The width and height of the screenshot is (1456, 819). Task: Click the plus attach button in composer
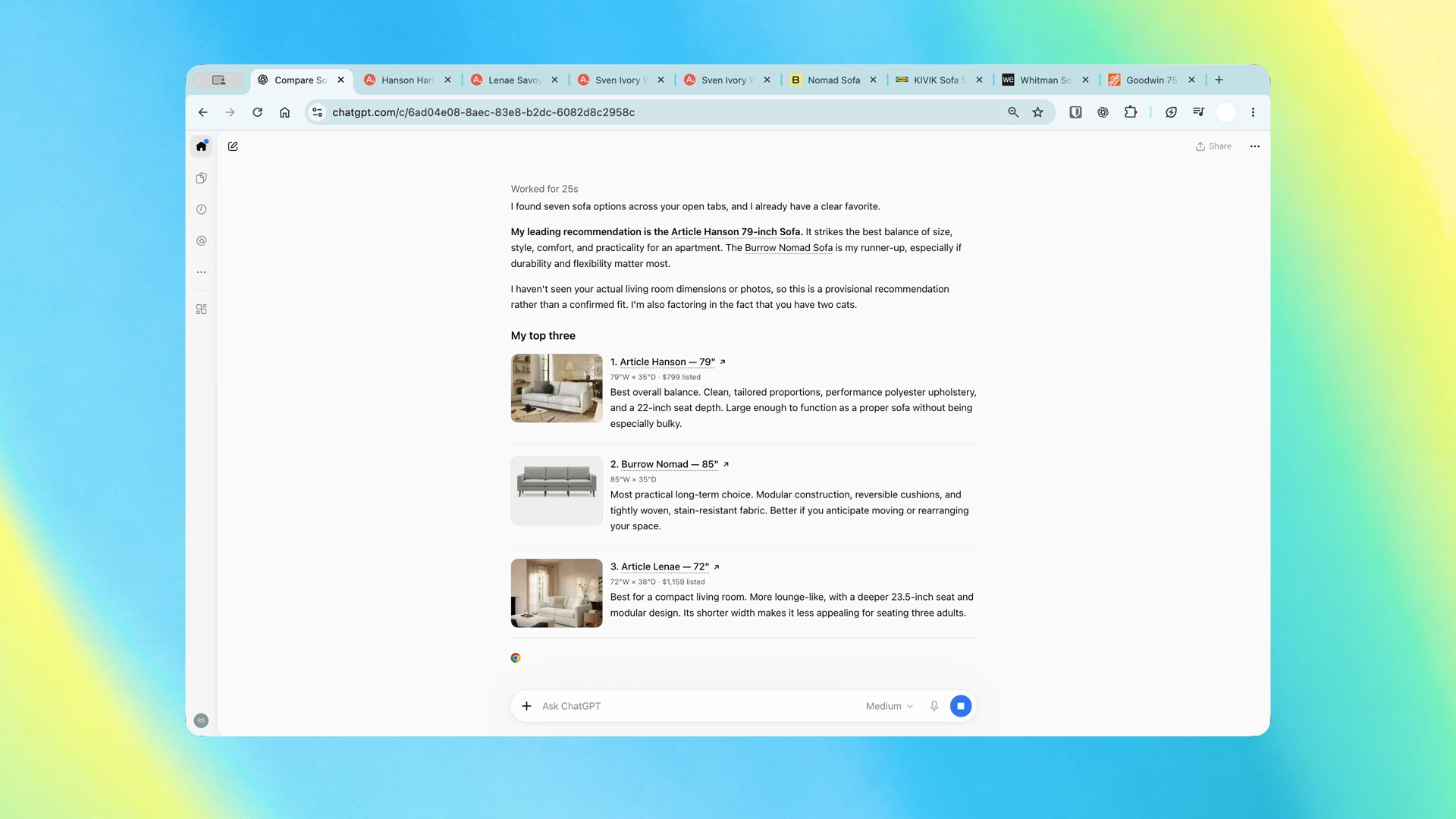coord(526,706)
